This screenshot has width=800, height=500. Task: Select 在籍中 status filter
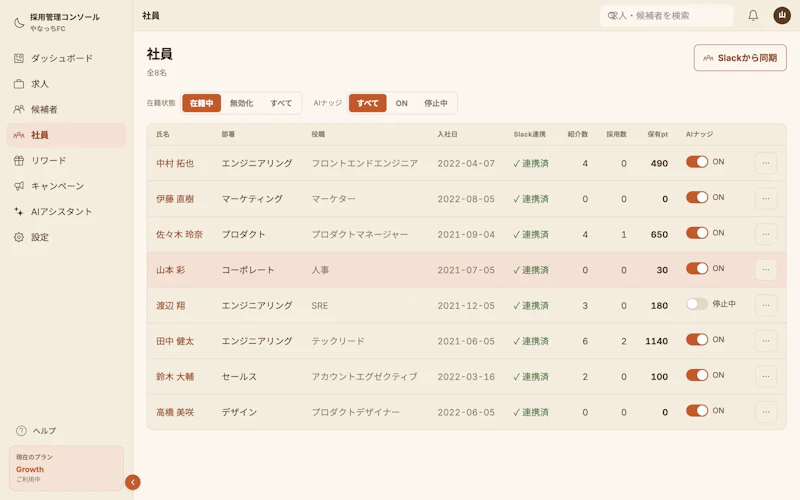(x=202, y=103)
